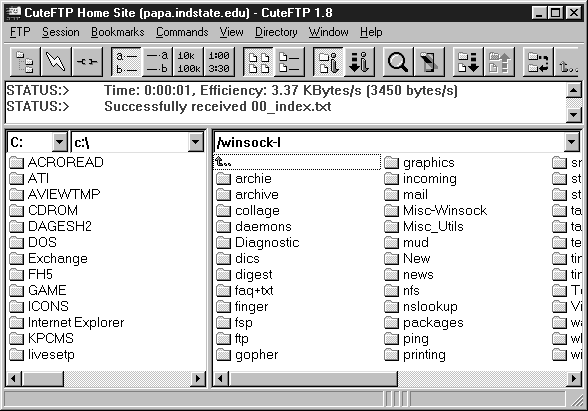Click the upload files arrow icon
Image resolution: width=588 pixels, height=411 pixels.
pyautogui.click(x=499, y=62)
